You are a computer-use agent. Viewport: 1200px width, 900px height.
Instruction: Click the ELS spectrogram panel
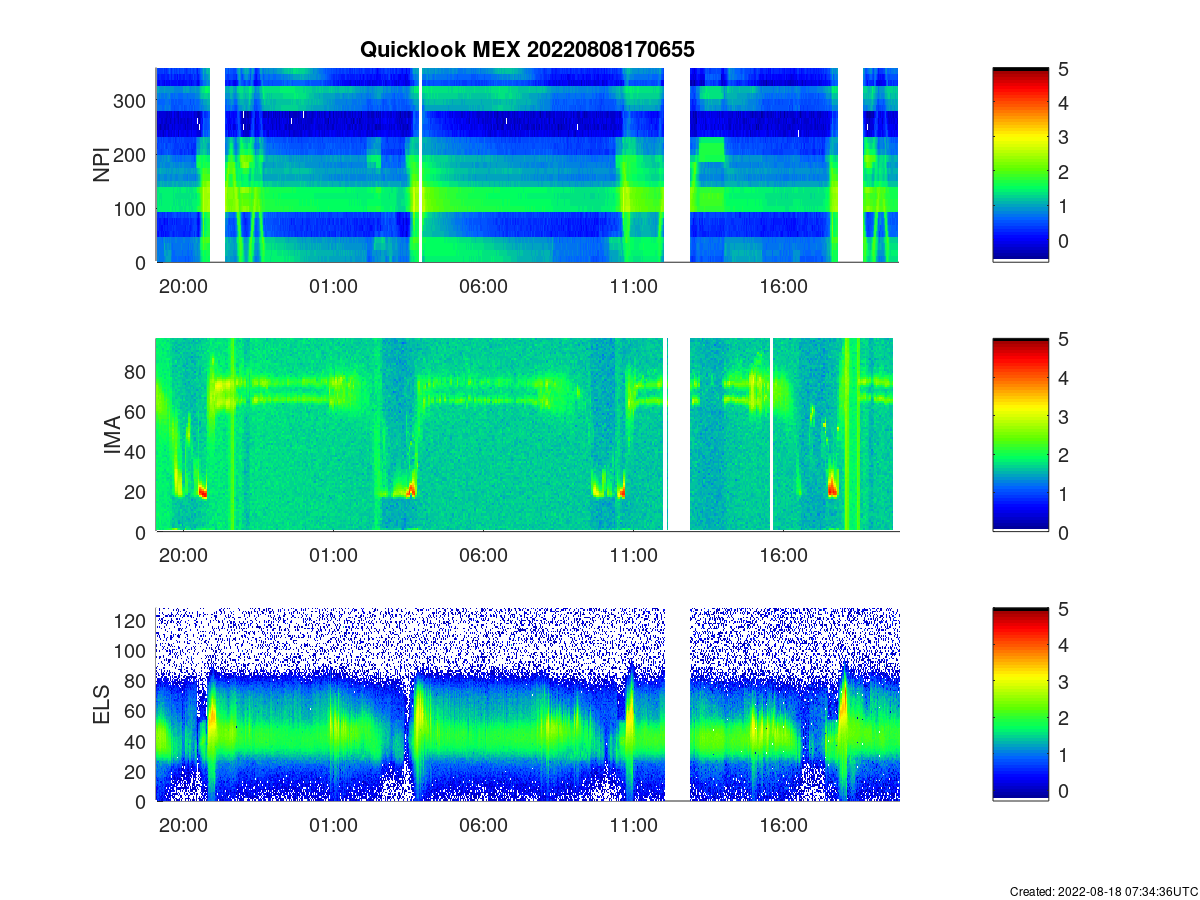pyautogui.click(x=527, y=704)
